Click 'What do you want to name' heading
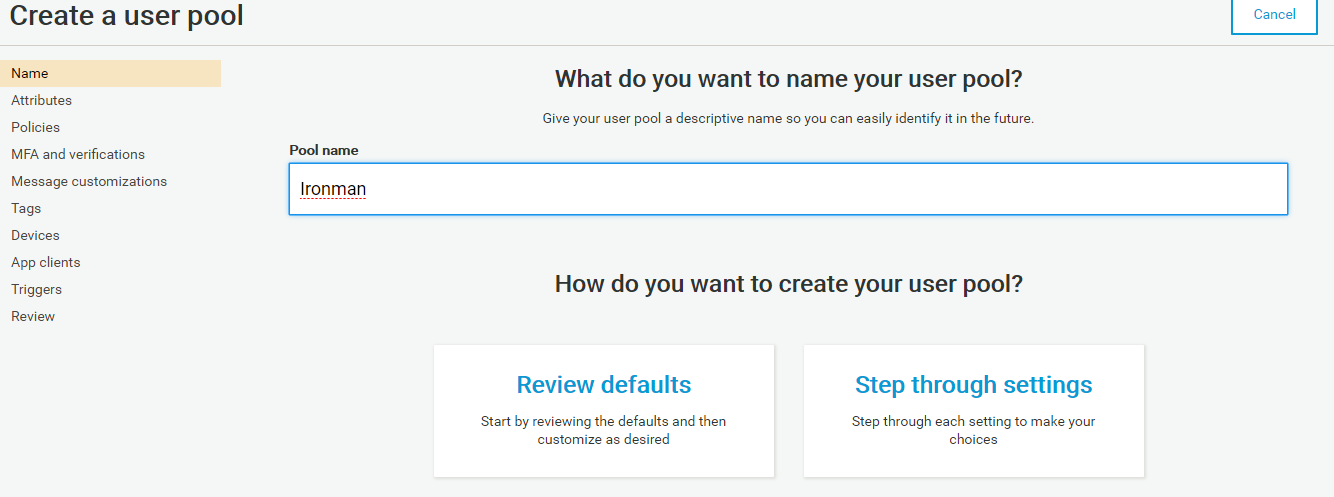The image size is (1334, 497). coord(788,79)
